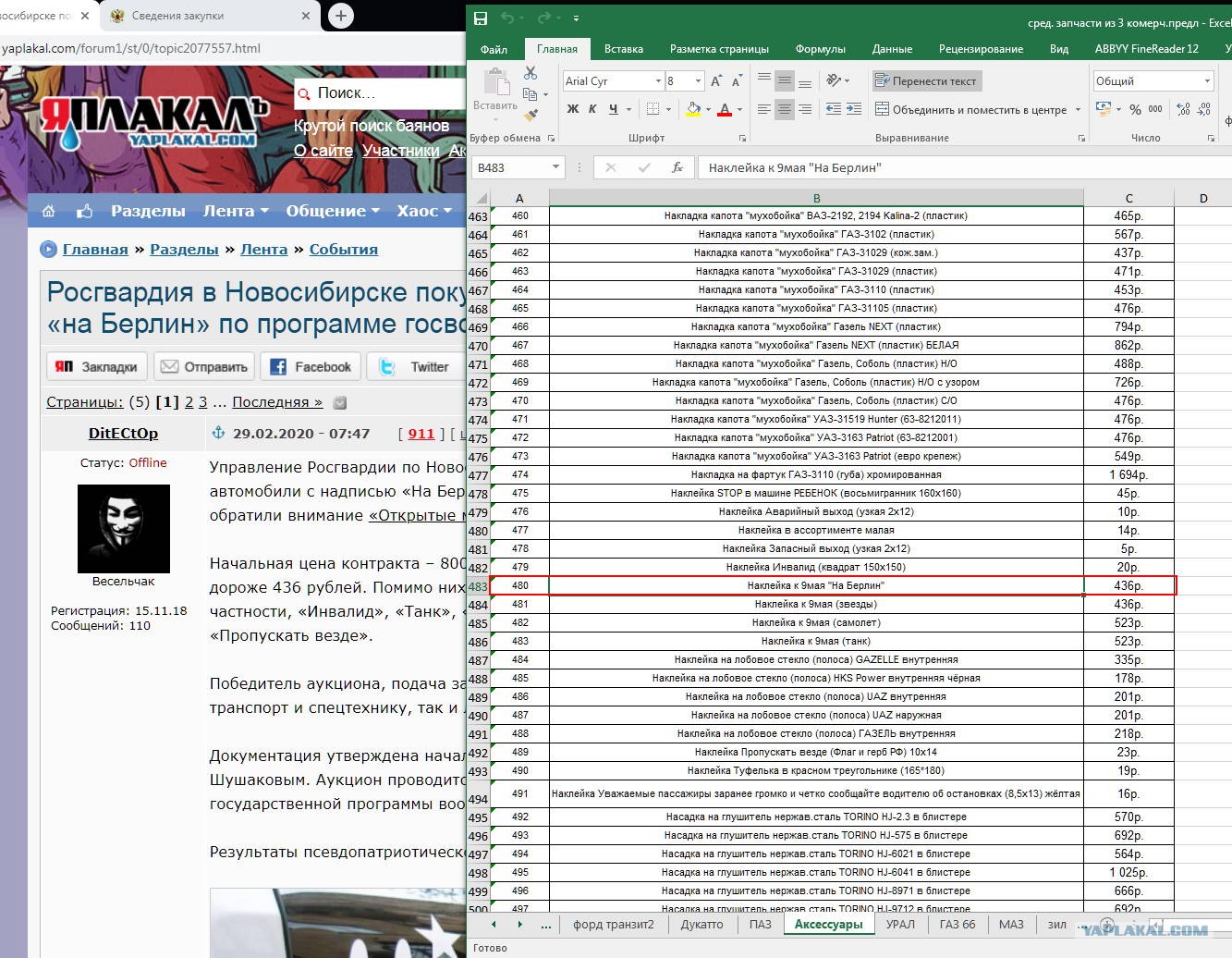Align cell text to top
This screenshot has height=958, width=1232.
point(764,80)
